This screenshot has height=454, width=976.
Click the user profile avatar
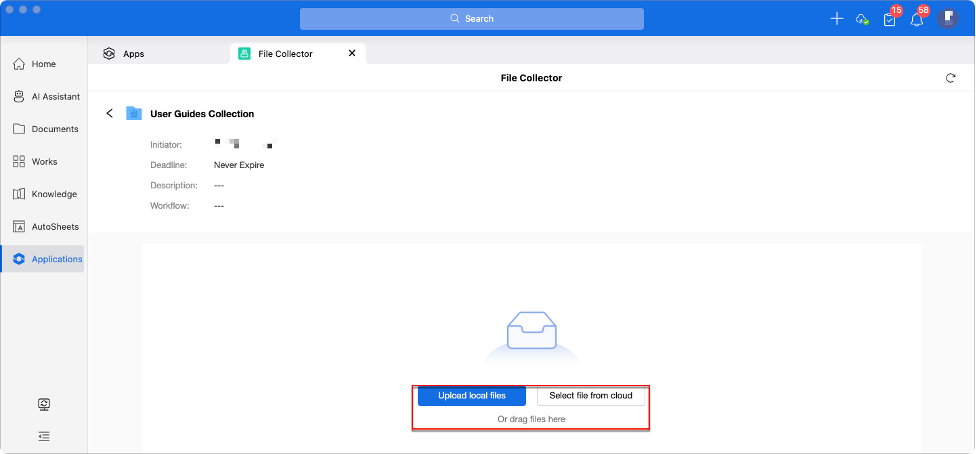947,19
